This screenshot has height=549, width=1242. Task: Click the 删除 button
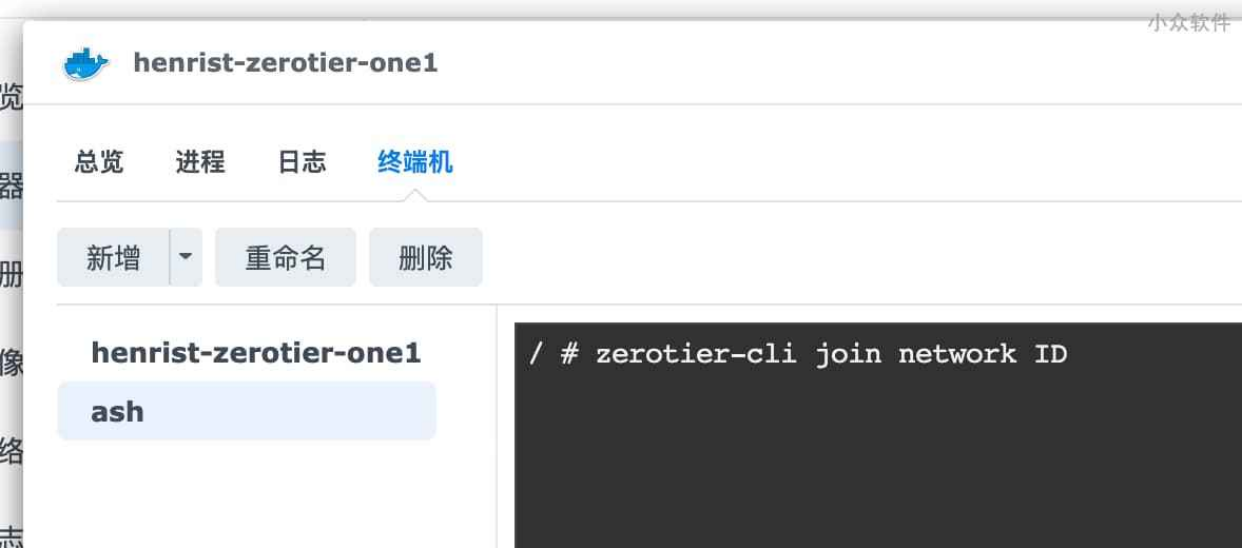pos(426,258)
